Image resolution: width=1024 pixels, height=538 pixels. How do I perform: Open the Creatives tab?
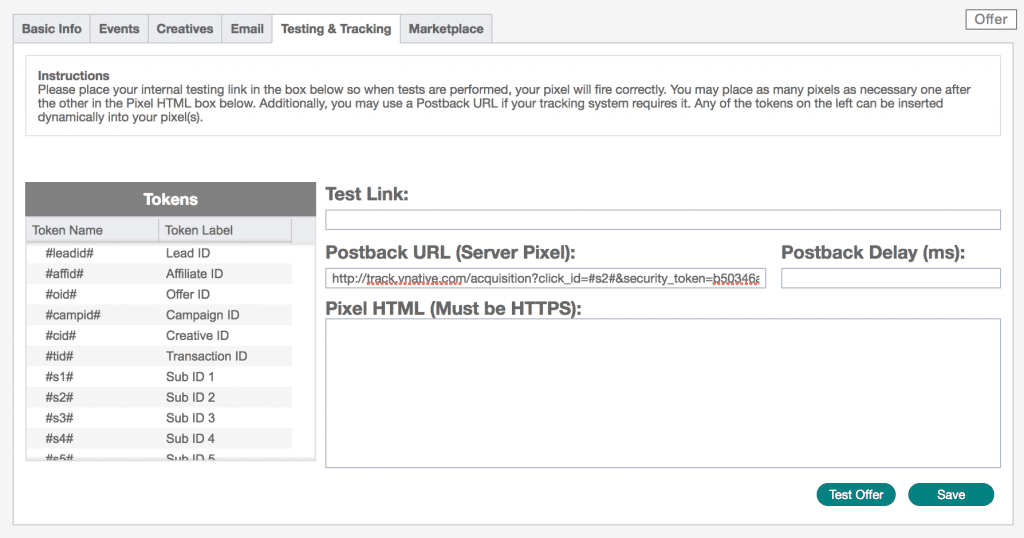pyautogui.click(x=185, y=29)
